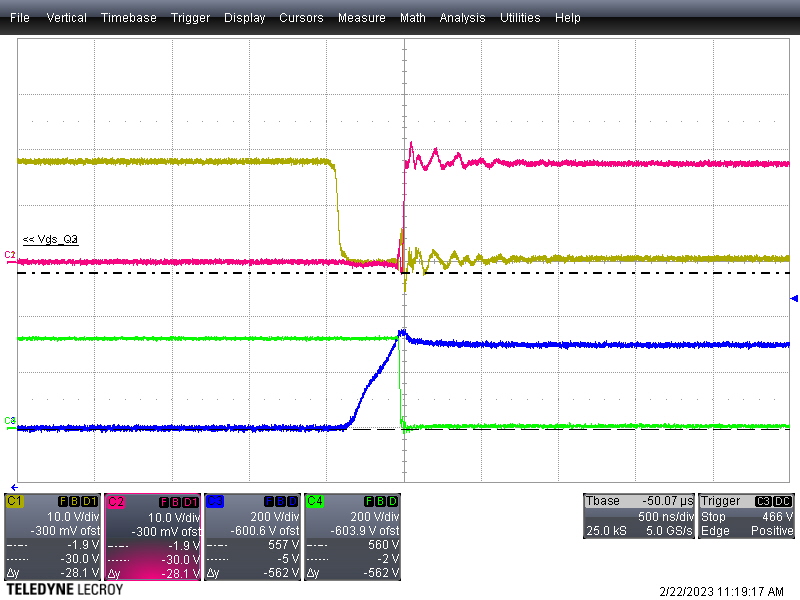
Task: Open the Timebase menu
Action: click(129, 18)
